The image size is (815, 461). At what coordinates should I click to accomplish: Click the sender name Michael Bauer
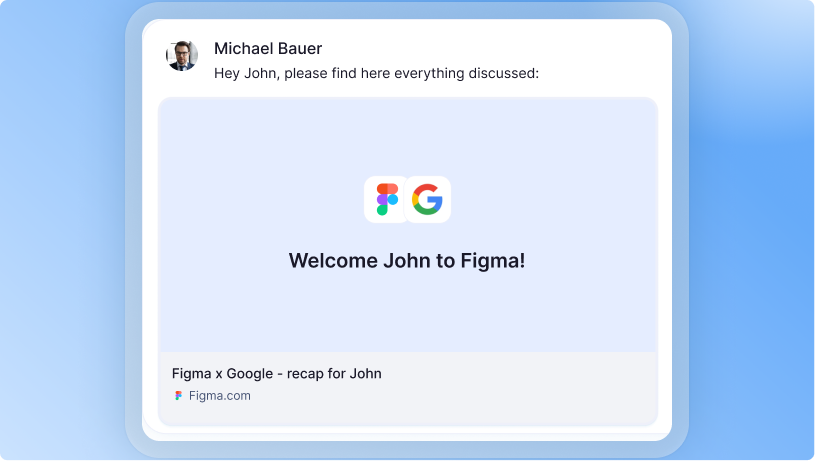pyautogui.click(x=268, y=48)
